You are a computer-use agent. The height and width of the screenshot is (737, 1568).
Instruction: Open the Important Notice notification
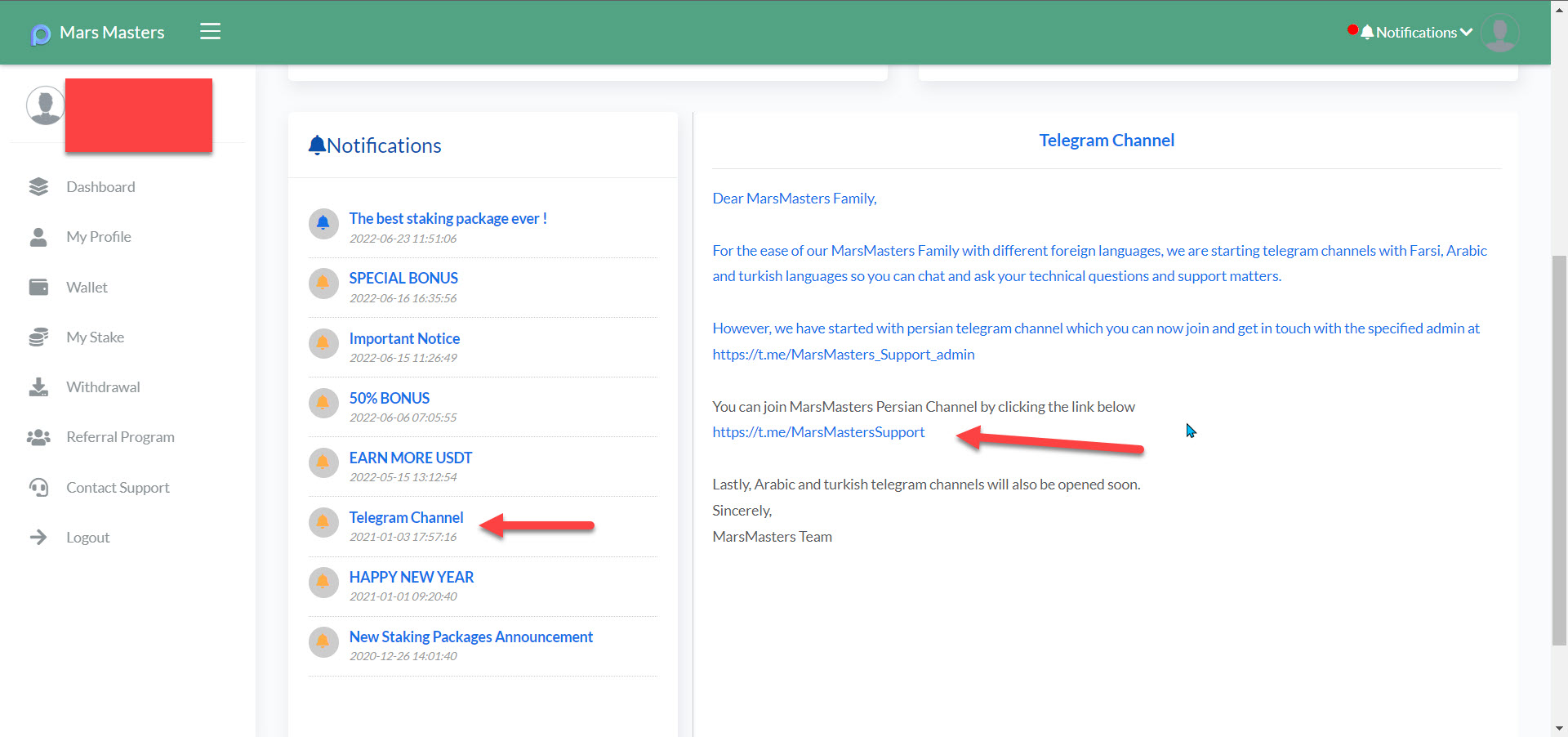[x=404, y=338]
